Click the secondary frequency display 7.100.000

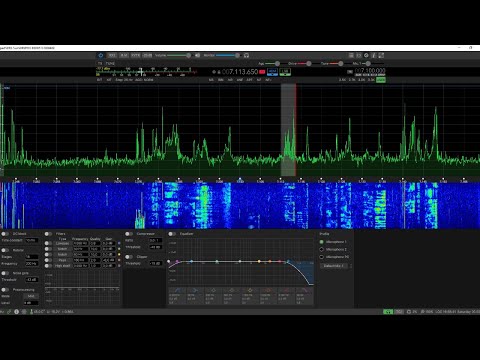point(370,71)
